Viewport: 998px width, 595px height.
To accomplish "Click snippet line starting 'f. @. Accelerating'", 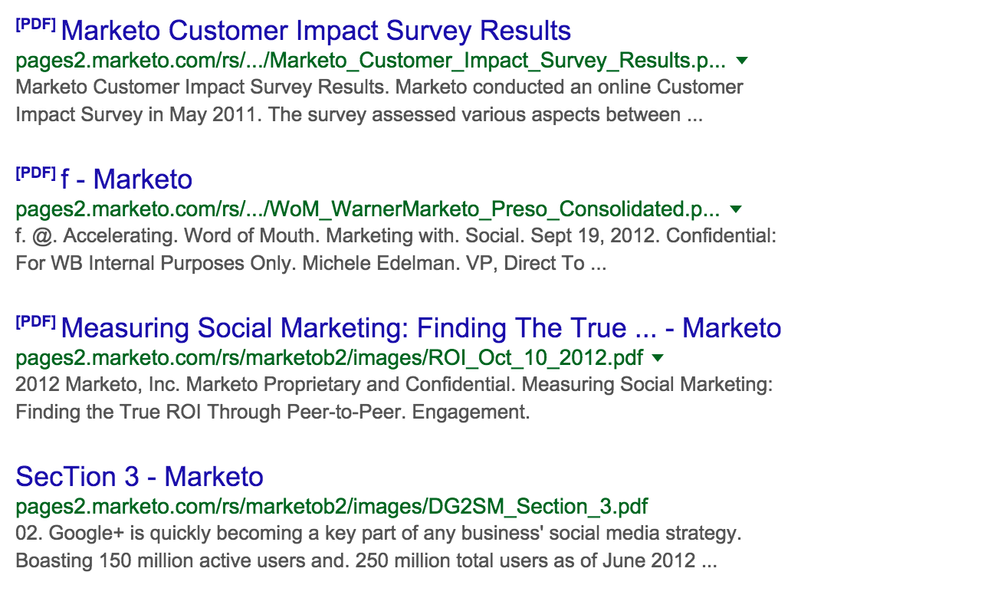I will pos(396,235).
